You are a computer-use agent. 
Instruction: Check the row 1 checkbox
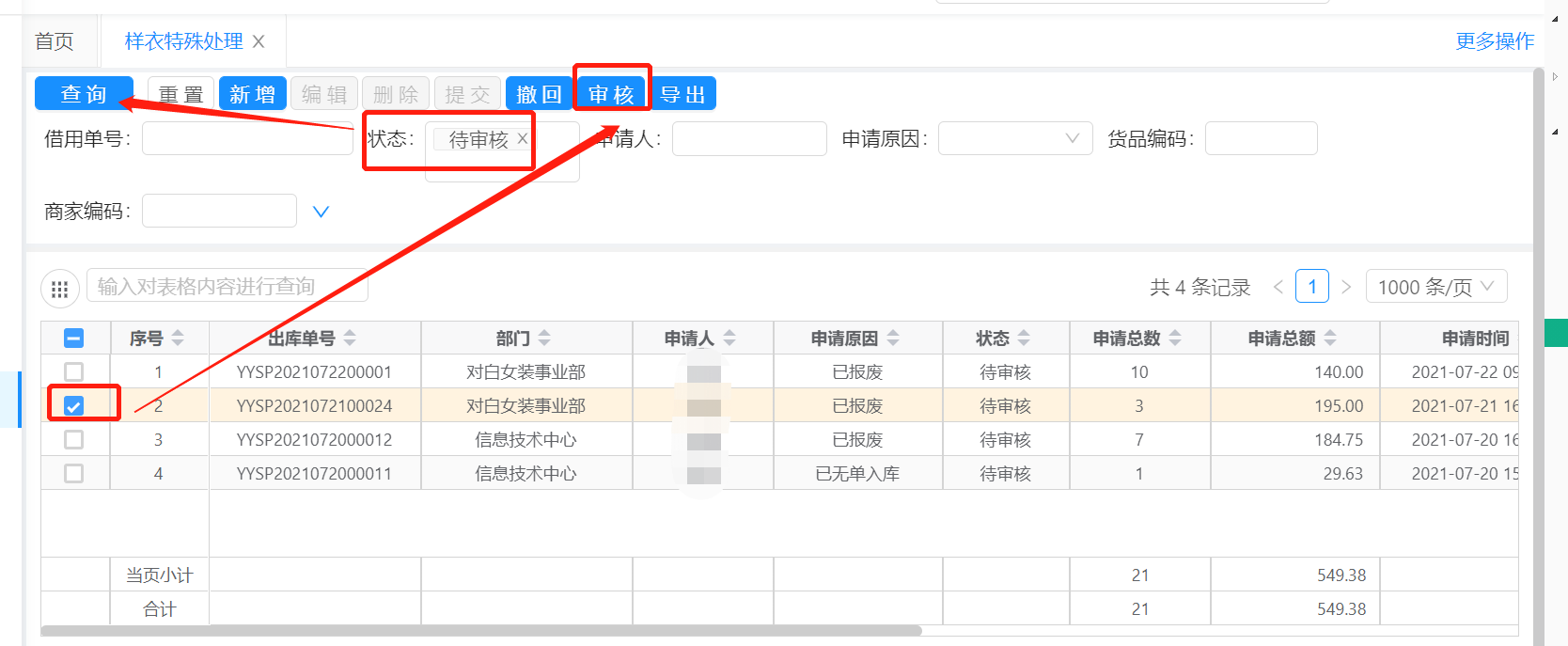[x=73, y=372]
